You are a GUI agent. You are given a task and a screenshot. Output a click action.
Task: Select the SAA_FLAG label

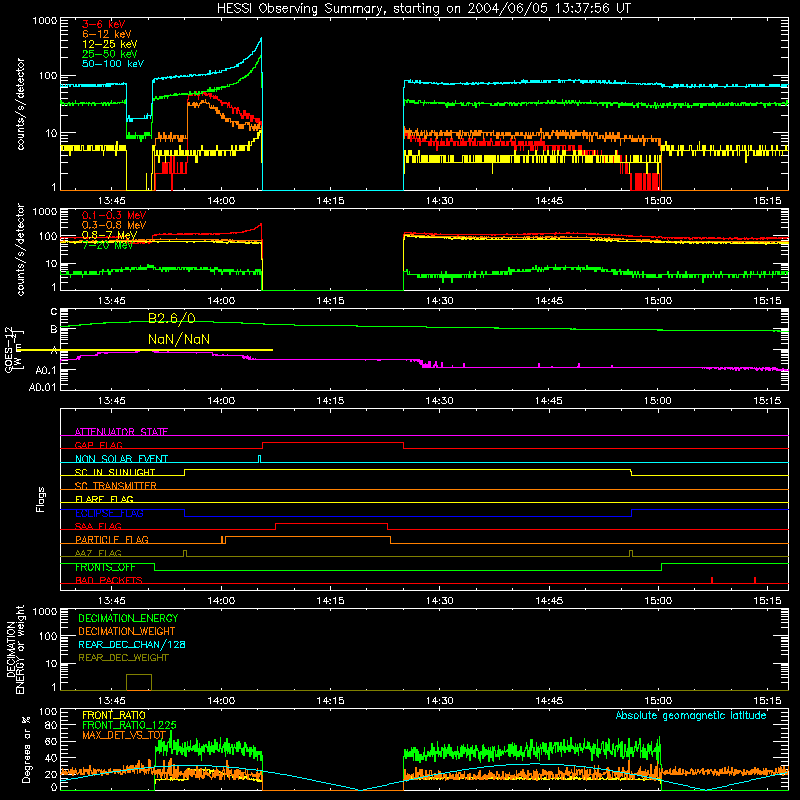[98, 526]
